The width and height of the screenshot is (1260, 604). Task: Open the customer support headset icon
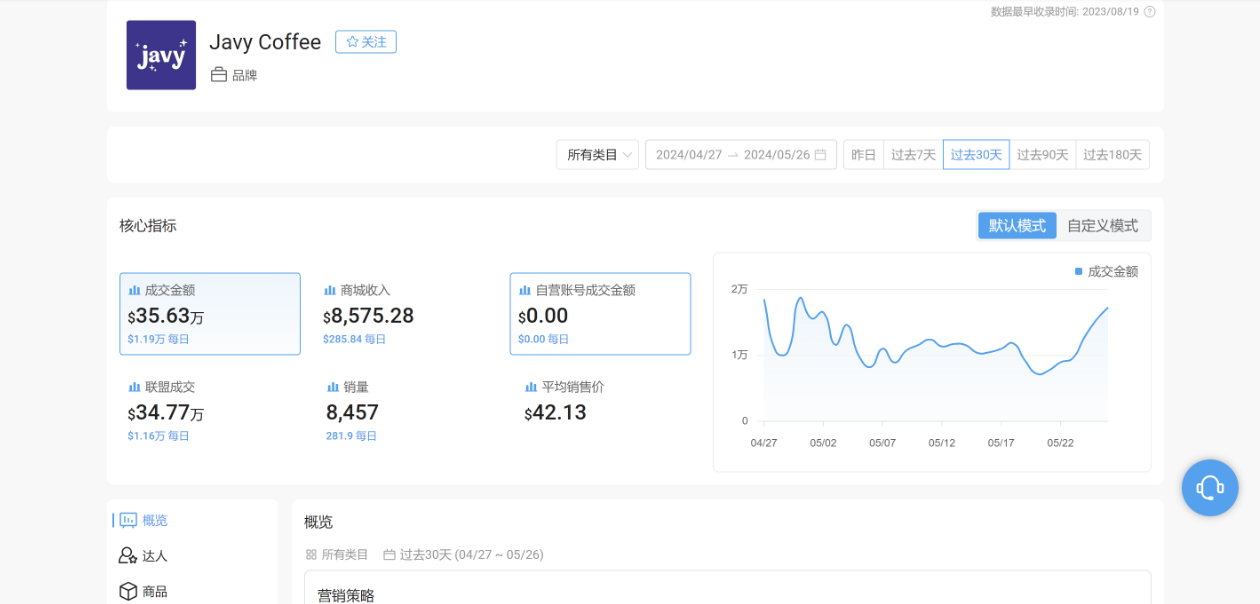coord(1209,487)
